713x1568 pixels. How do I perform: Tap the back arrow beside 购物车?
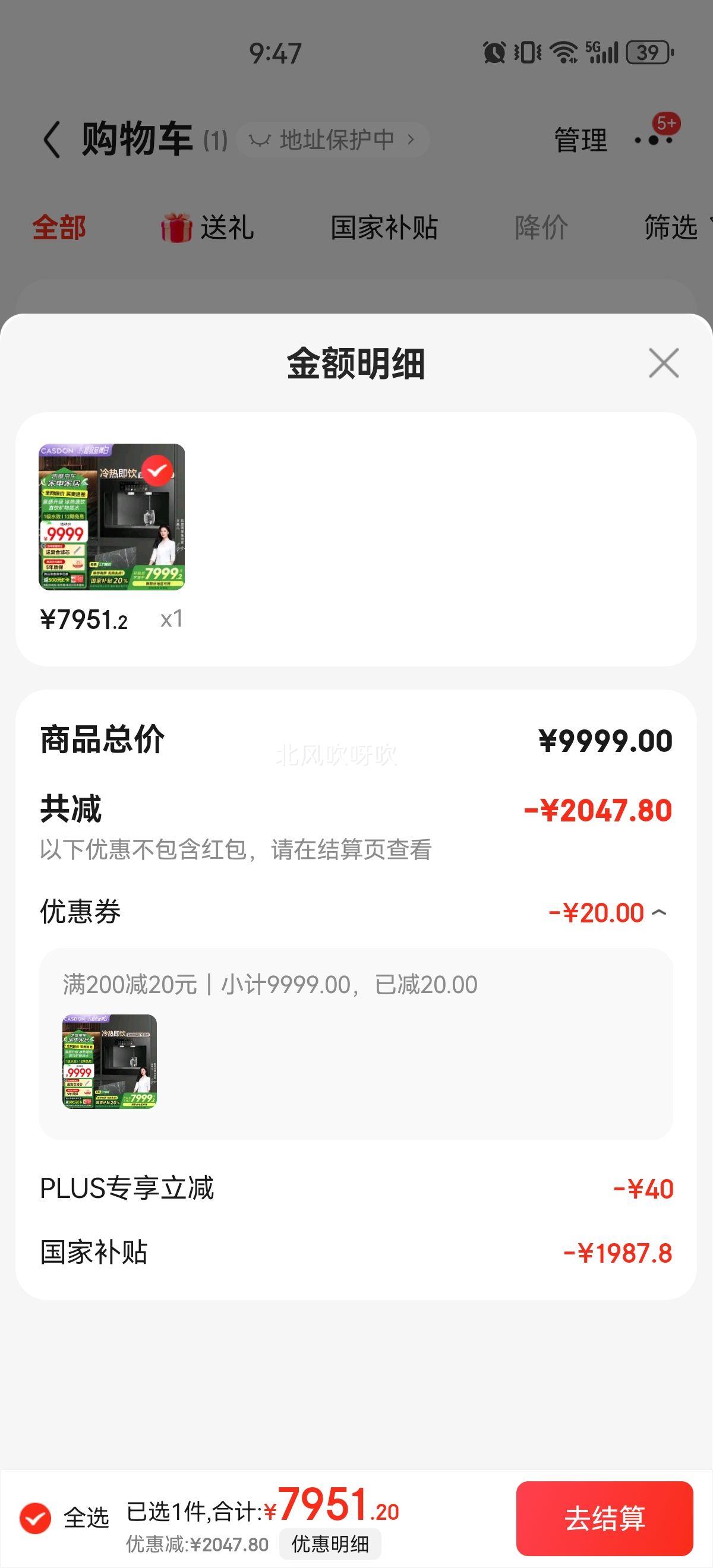pyautogui.click(x=52, y=140)
